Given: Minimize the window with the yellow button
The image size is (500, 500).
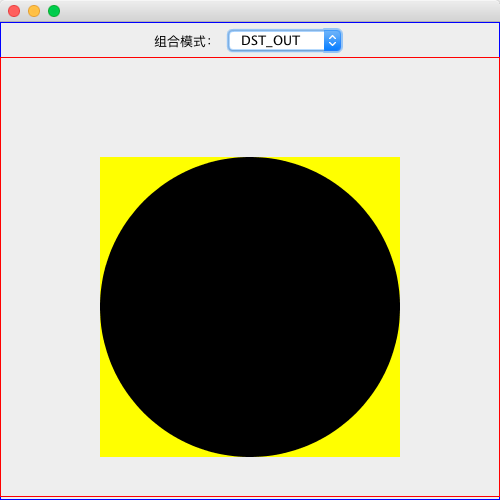Looking at the screenshot, I should (34, 11).
